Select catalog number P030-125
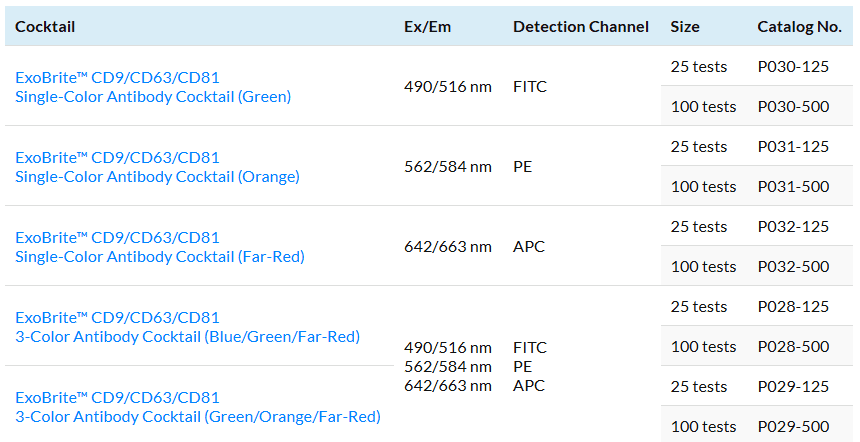Image resolution: width=860 pixels, height=442 pixels. 793,66
